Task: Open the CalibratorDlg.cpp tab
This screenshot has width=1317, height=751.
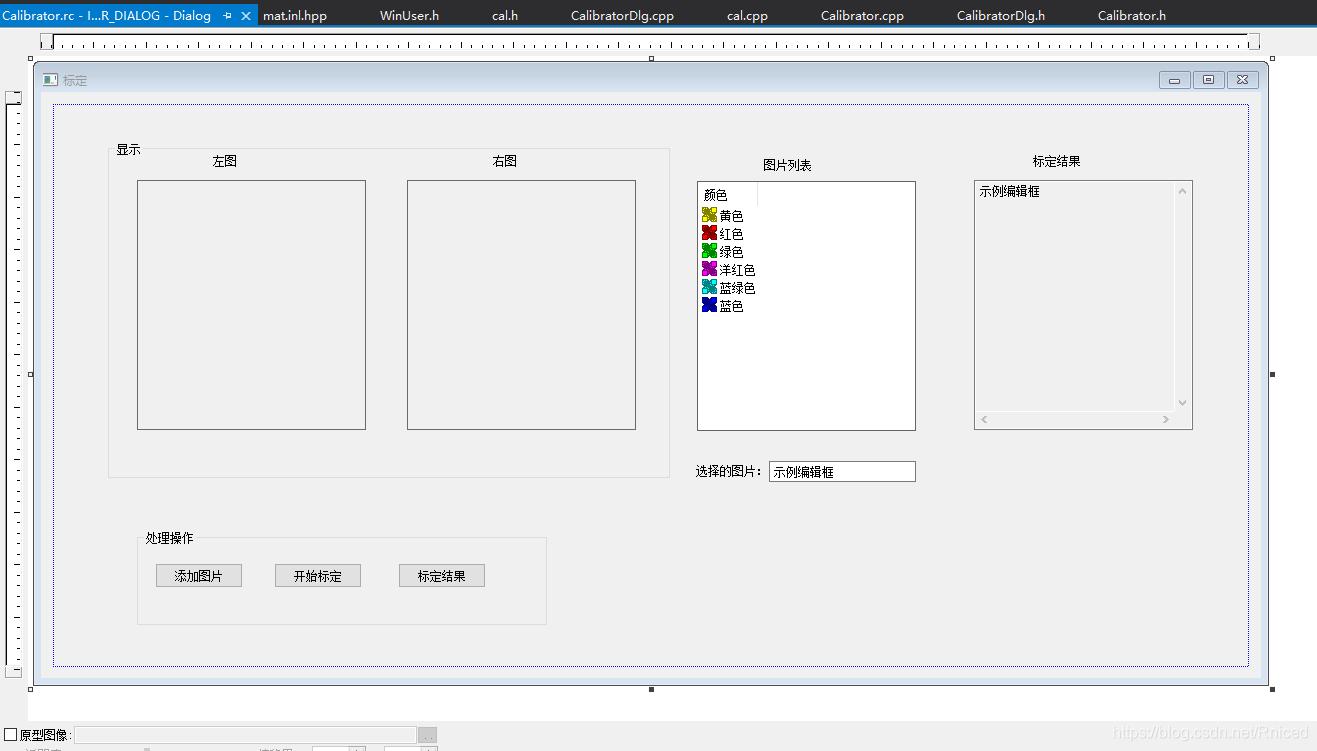Action: pos(622,16)
